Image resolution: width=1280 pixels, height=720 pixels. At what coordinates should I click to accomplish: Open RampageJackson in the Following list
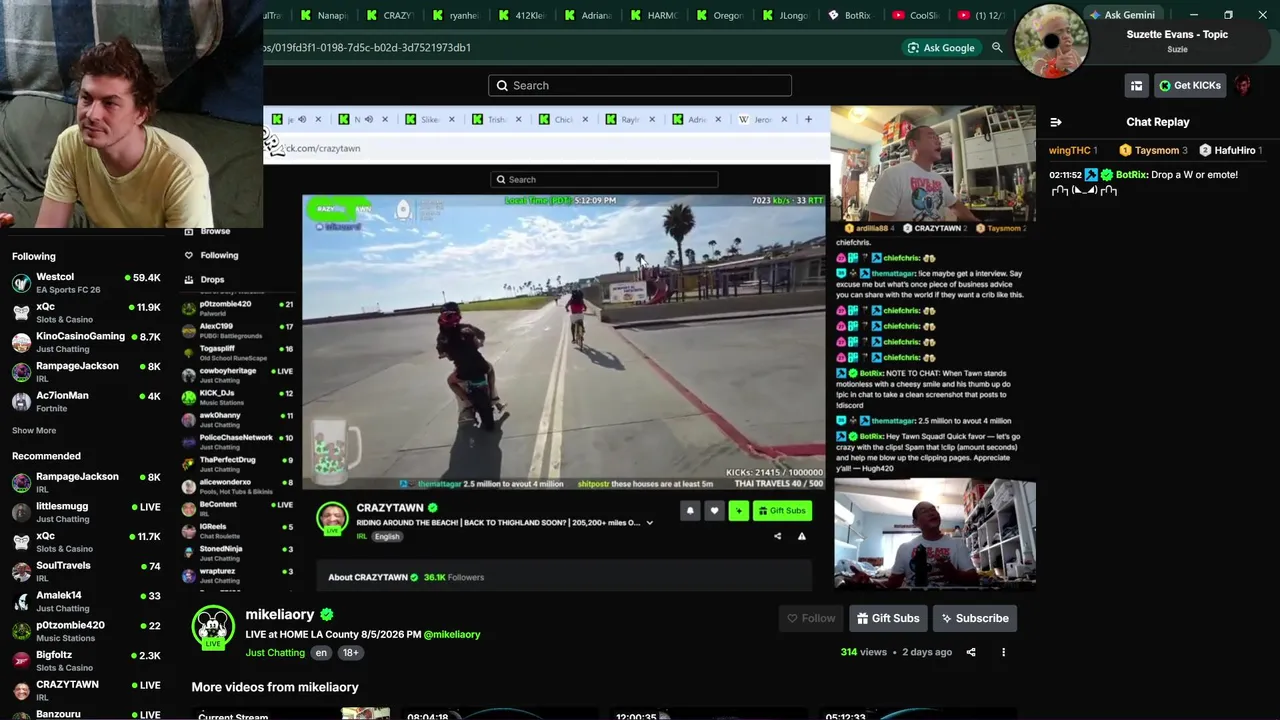85,372
